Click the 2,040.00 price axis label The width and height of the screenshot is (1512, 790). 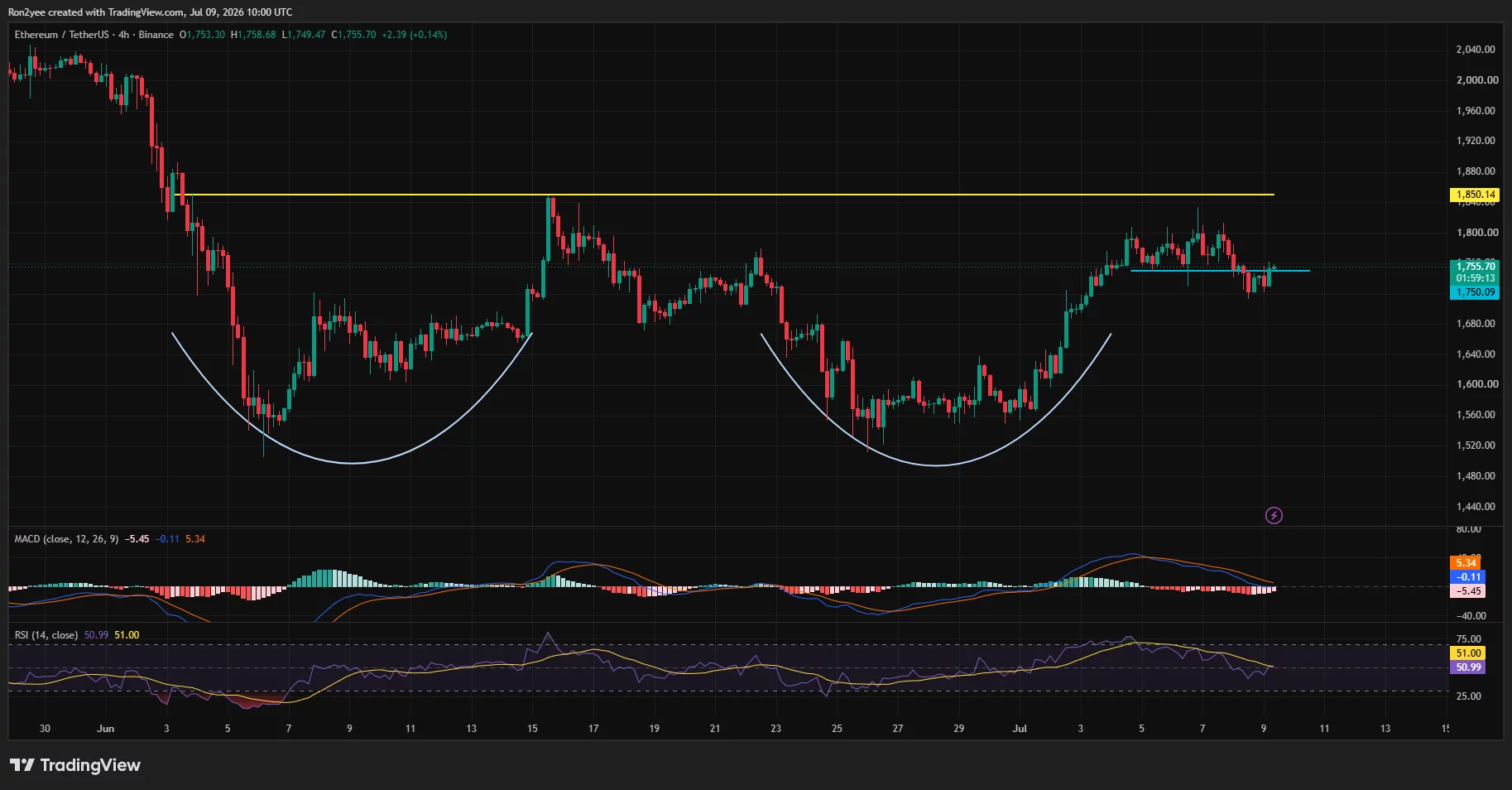pos(1476,50)
